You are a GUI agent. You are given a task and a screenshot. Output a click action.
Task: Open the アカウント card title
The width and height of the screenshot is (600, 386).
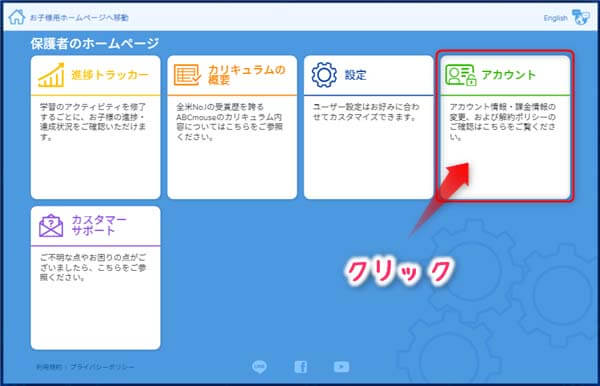[509, 75]
